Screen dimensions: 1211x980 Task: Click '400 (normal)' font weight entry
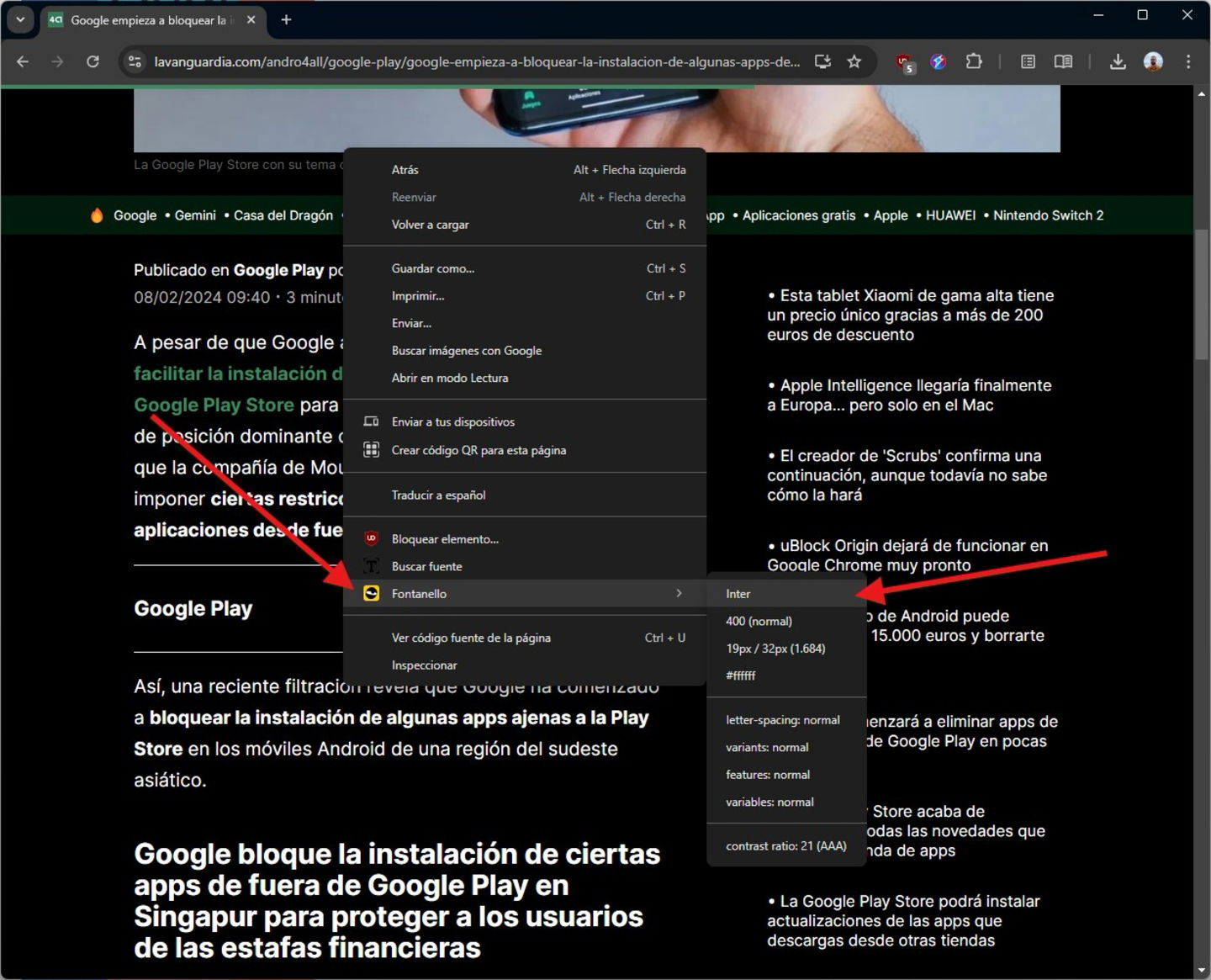(786, 621)
